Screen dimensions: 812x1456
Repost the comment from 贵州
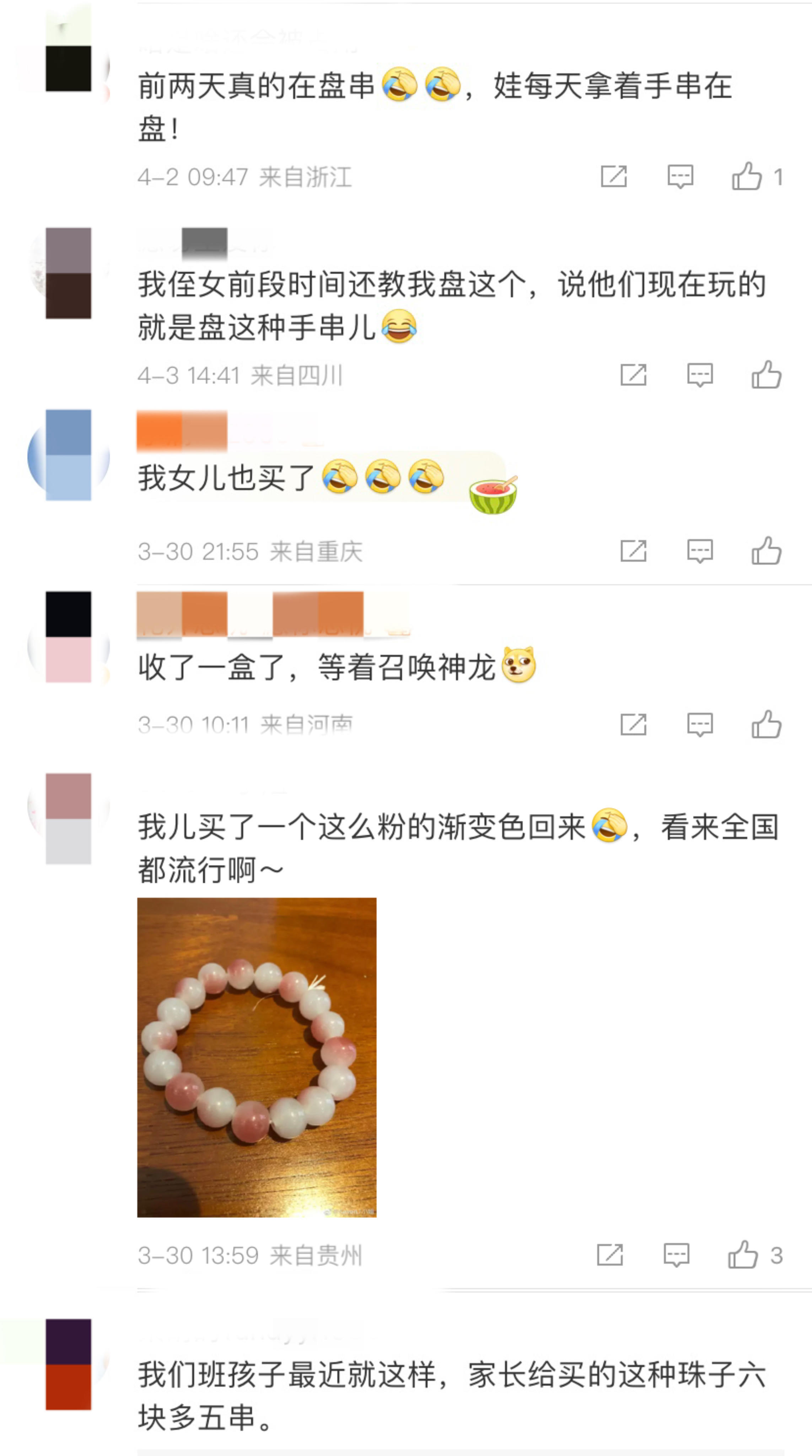coord(610,1255)
